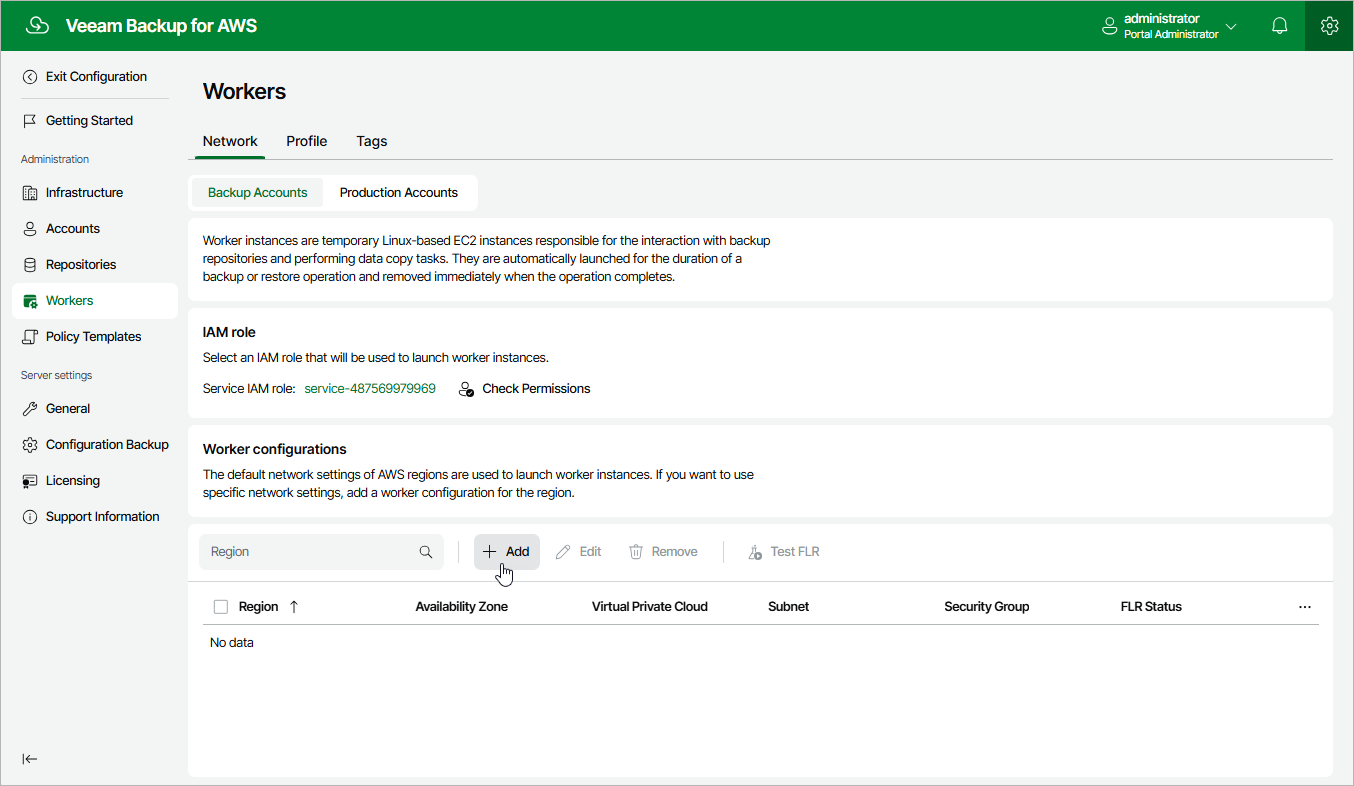Click the plus icon on Add
This screenshot has height=786, width=1354.
[x=489, y=552]
